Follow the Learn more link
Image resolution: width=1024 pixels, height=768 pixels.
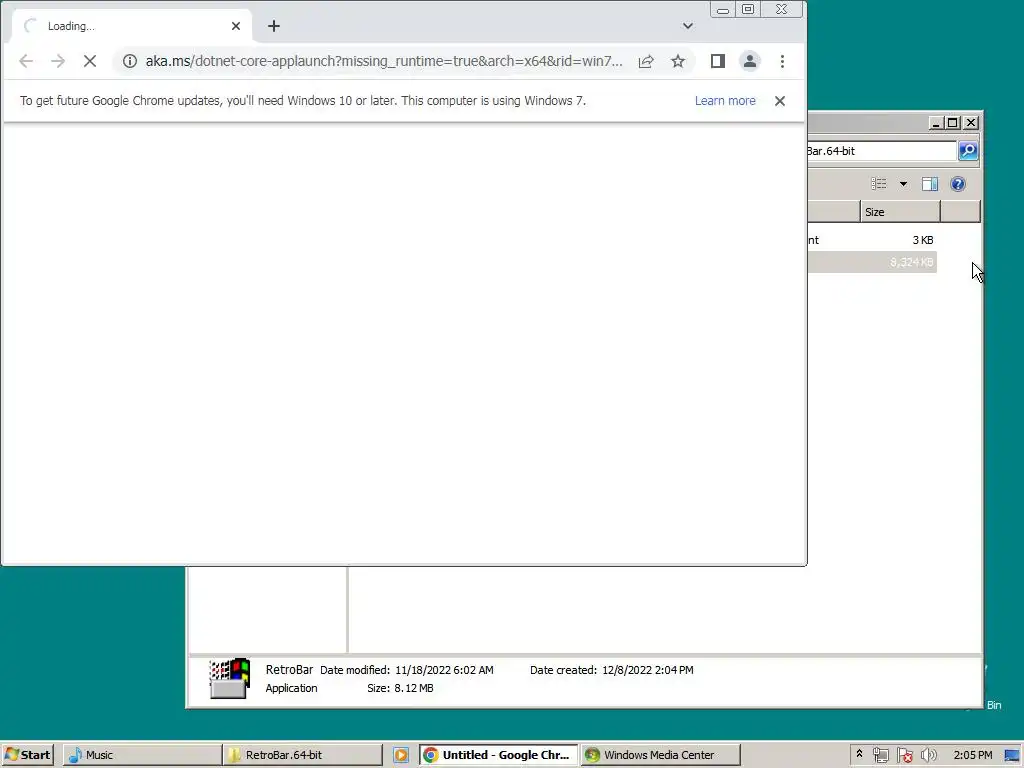point(725,101)
